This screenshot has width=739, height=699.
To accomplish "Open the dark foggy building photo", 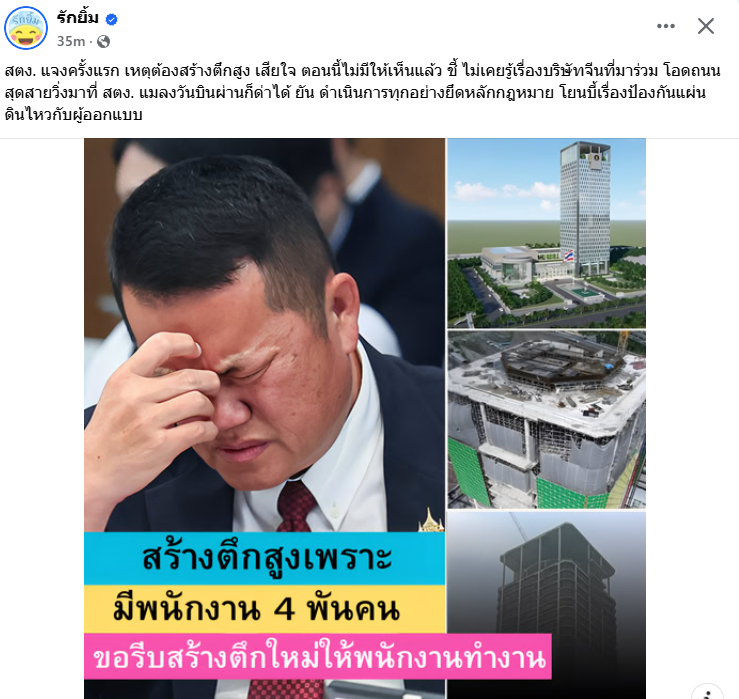I will pyautogui.click(x=546, y=605).
